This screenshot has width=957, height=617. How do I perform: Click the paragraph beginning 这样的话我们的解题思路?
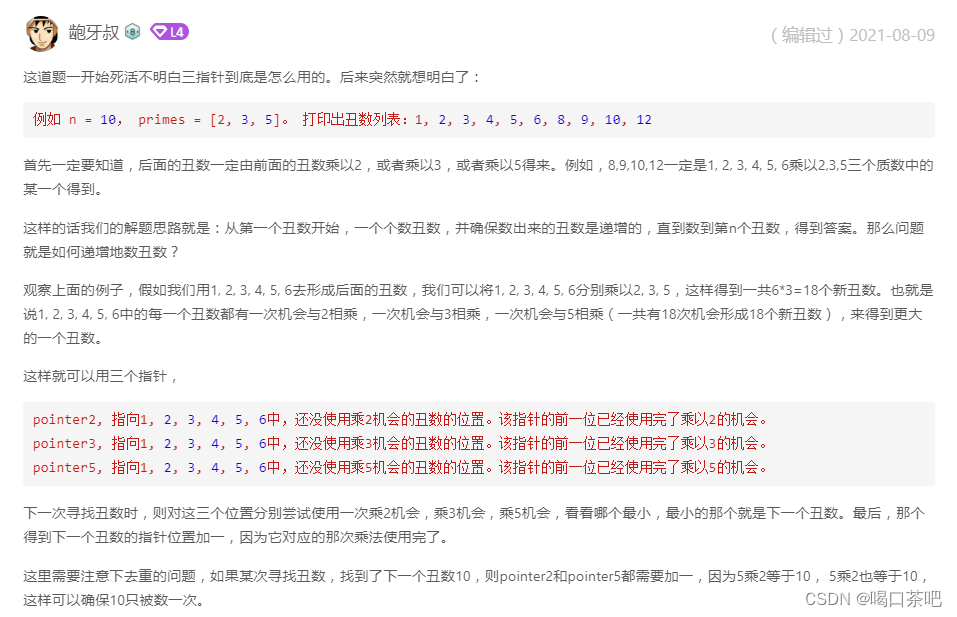coord(474,240)
